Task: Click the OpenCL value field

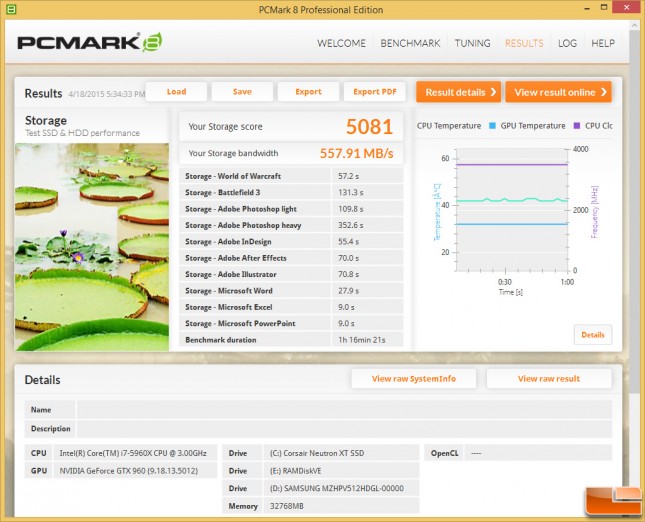Action: pos(538,453)
